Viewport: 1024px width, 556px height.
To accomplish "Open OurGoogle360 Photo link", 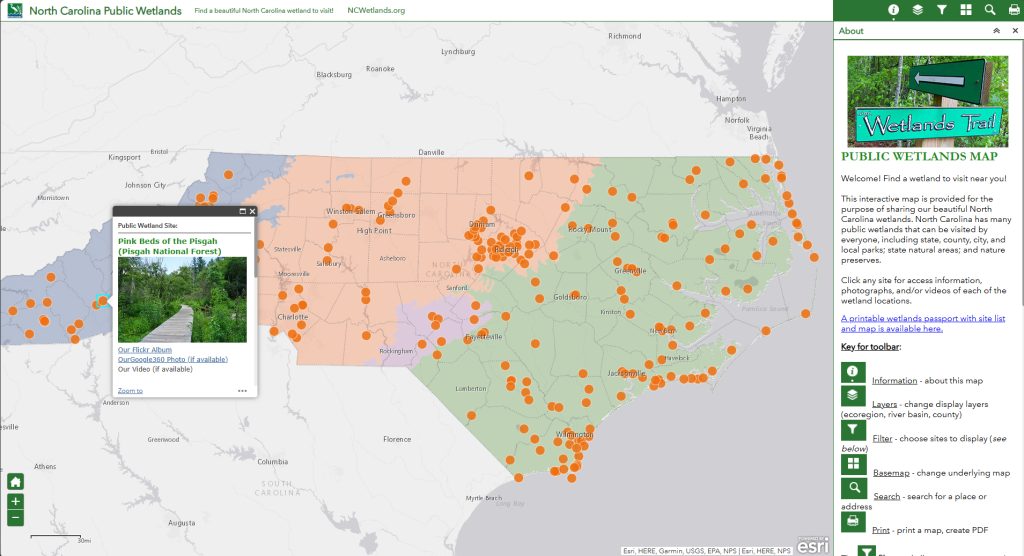I will tap(173, 359).
